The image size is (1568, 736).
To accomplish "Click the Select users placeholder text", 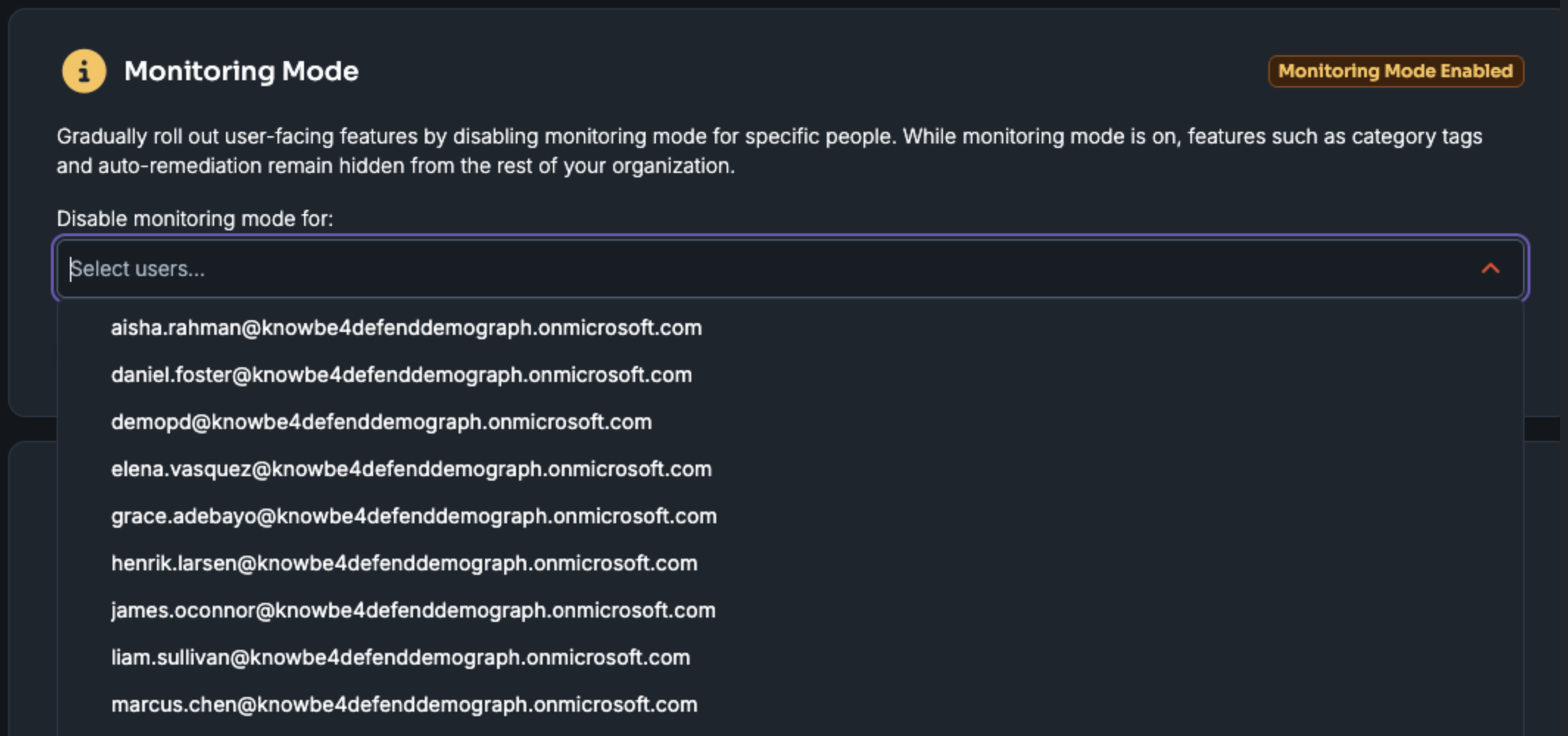I will [138, 269].
